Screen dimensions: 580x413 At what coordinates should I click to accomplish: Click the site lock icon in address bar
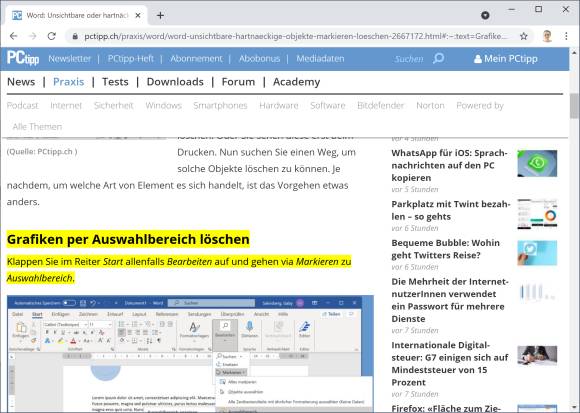click(75, 36)
